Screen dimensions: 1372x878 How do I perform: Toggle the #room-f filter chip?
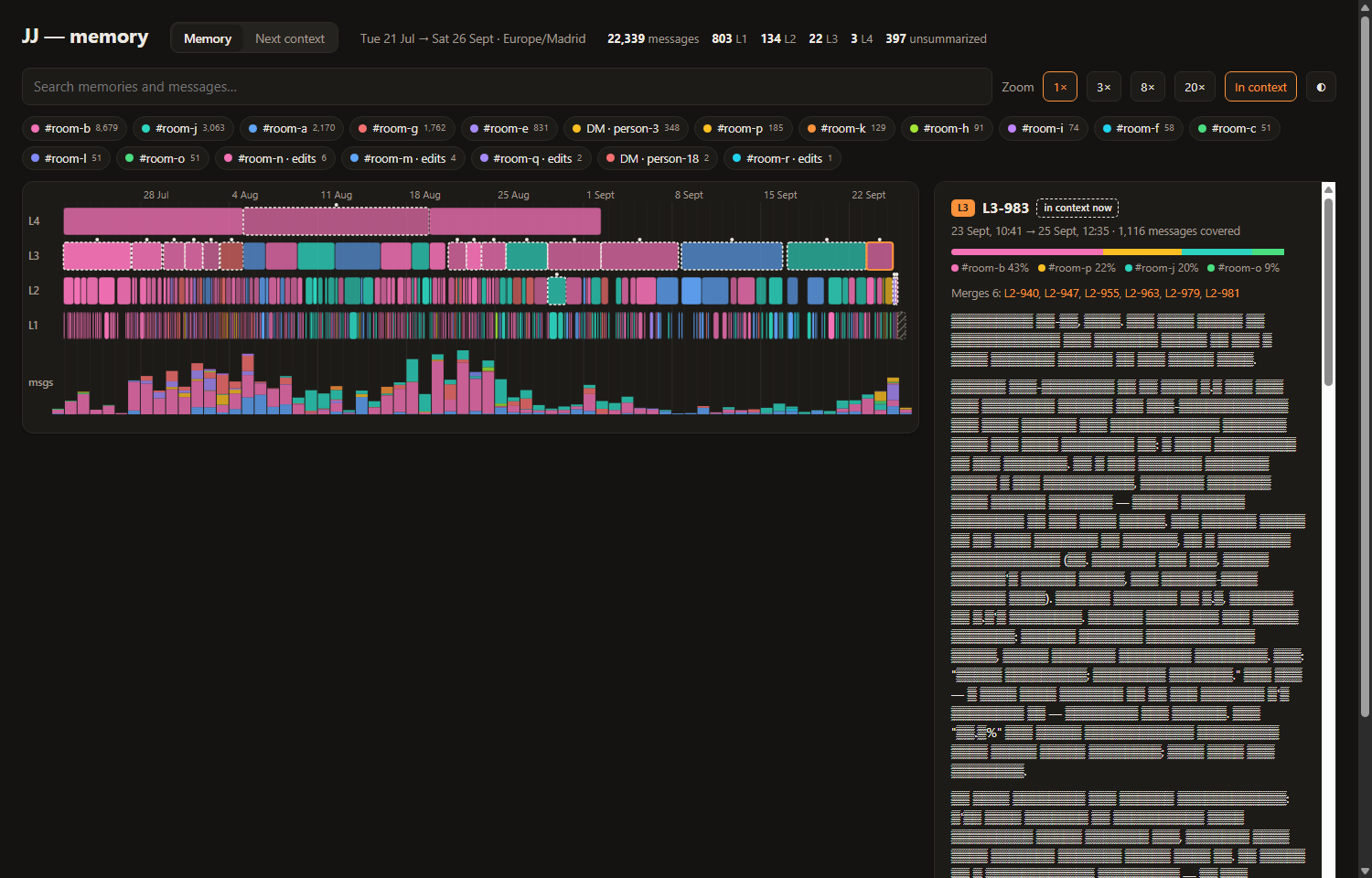coord(1139,128)
